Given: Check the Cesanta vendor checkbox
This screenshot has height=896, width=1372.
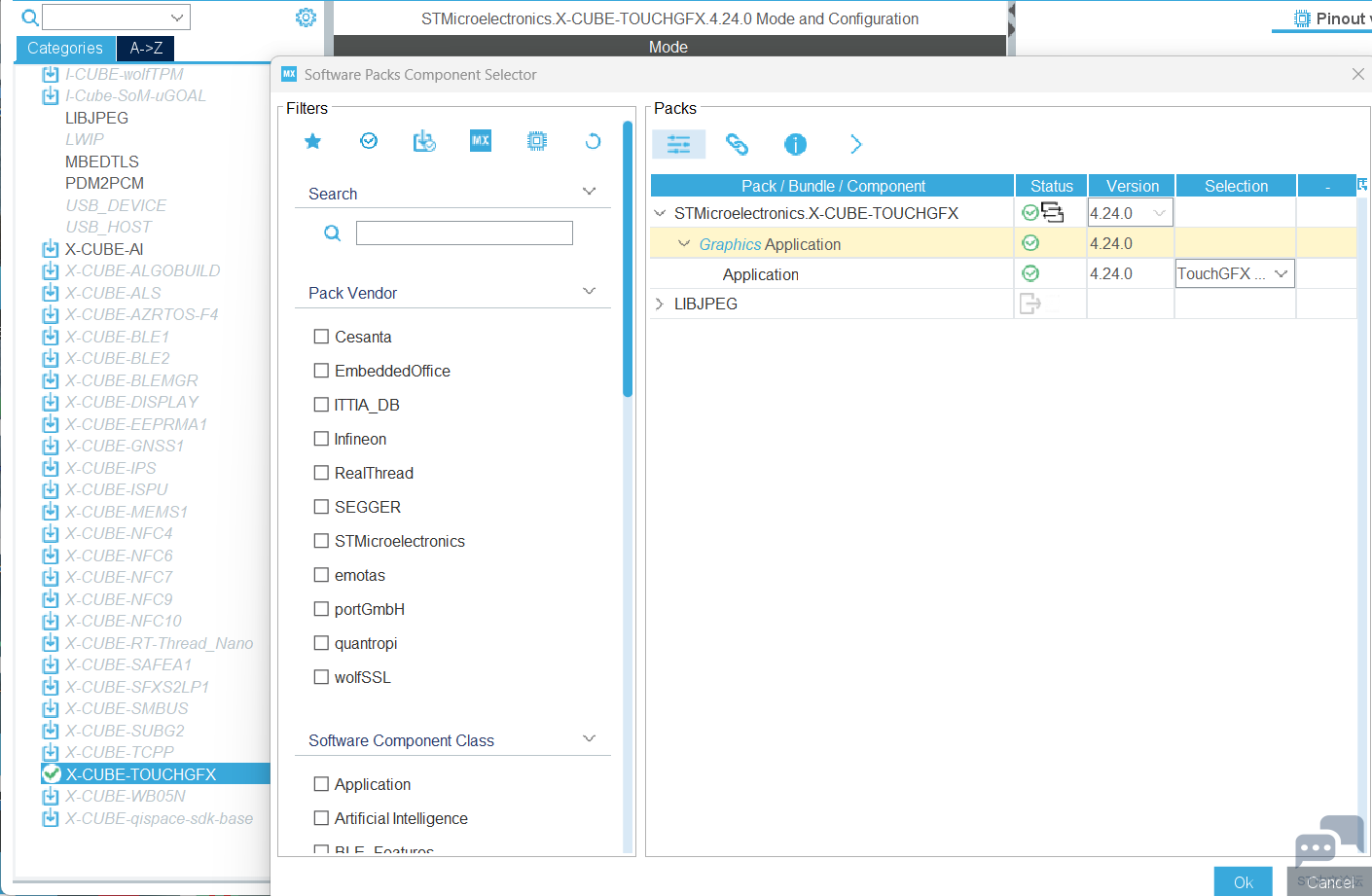Looking at the screenshot, I should (x=321, y=337).
